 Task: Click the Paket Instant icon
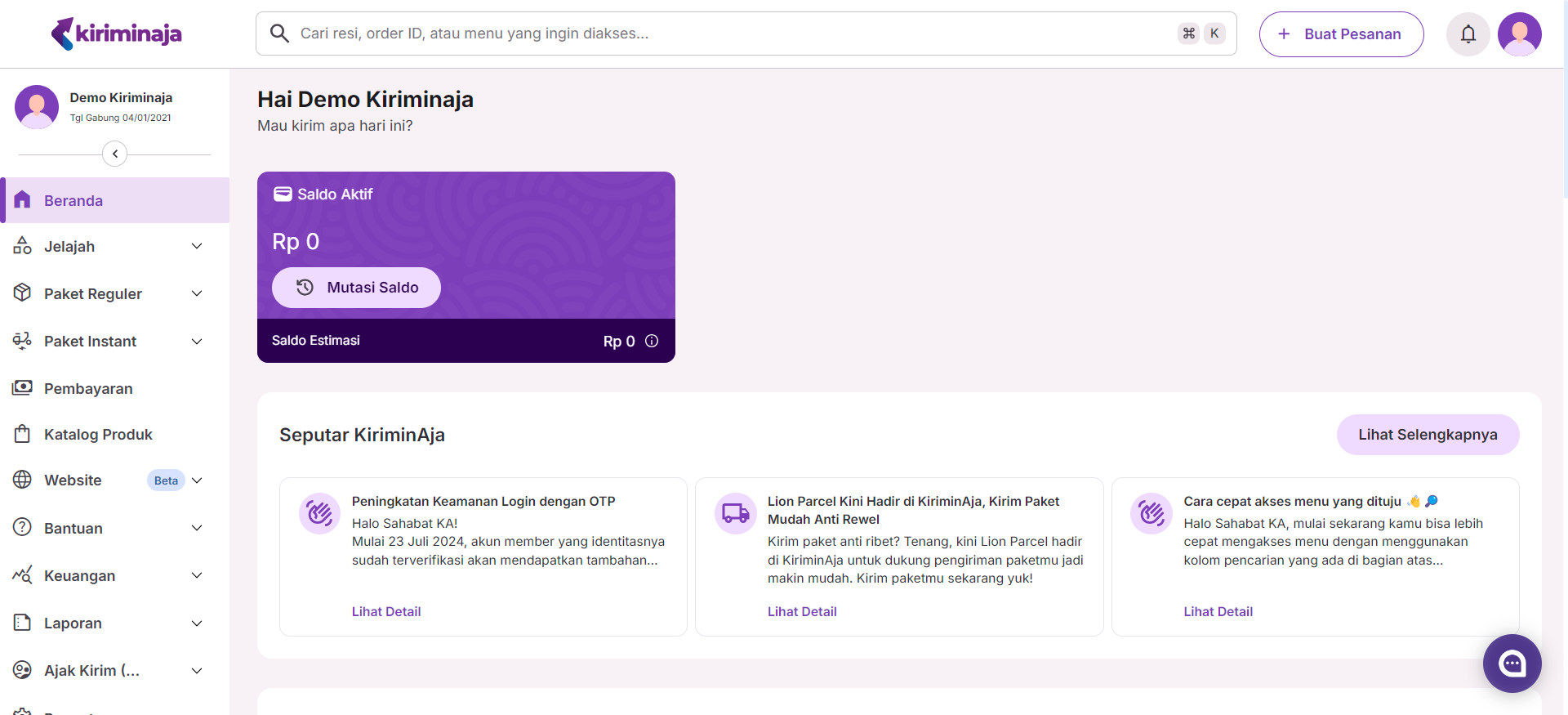click(22, 340)
